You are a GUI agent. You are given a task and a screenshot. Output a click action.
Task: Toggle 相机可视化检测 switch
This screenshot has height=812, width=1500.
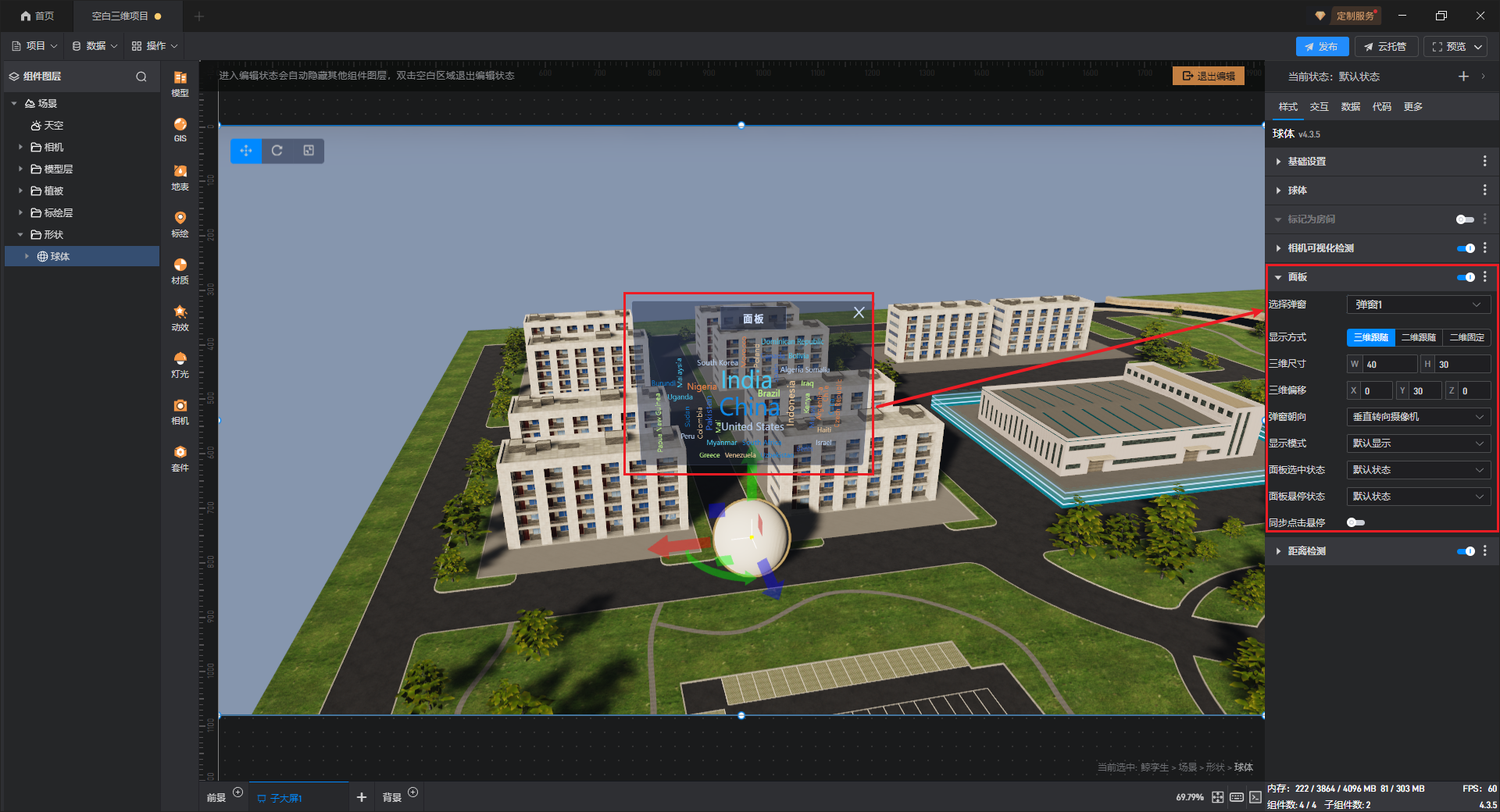click(1466, 248)
